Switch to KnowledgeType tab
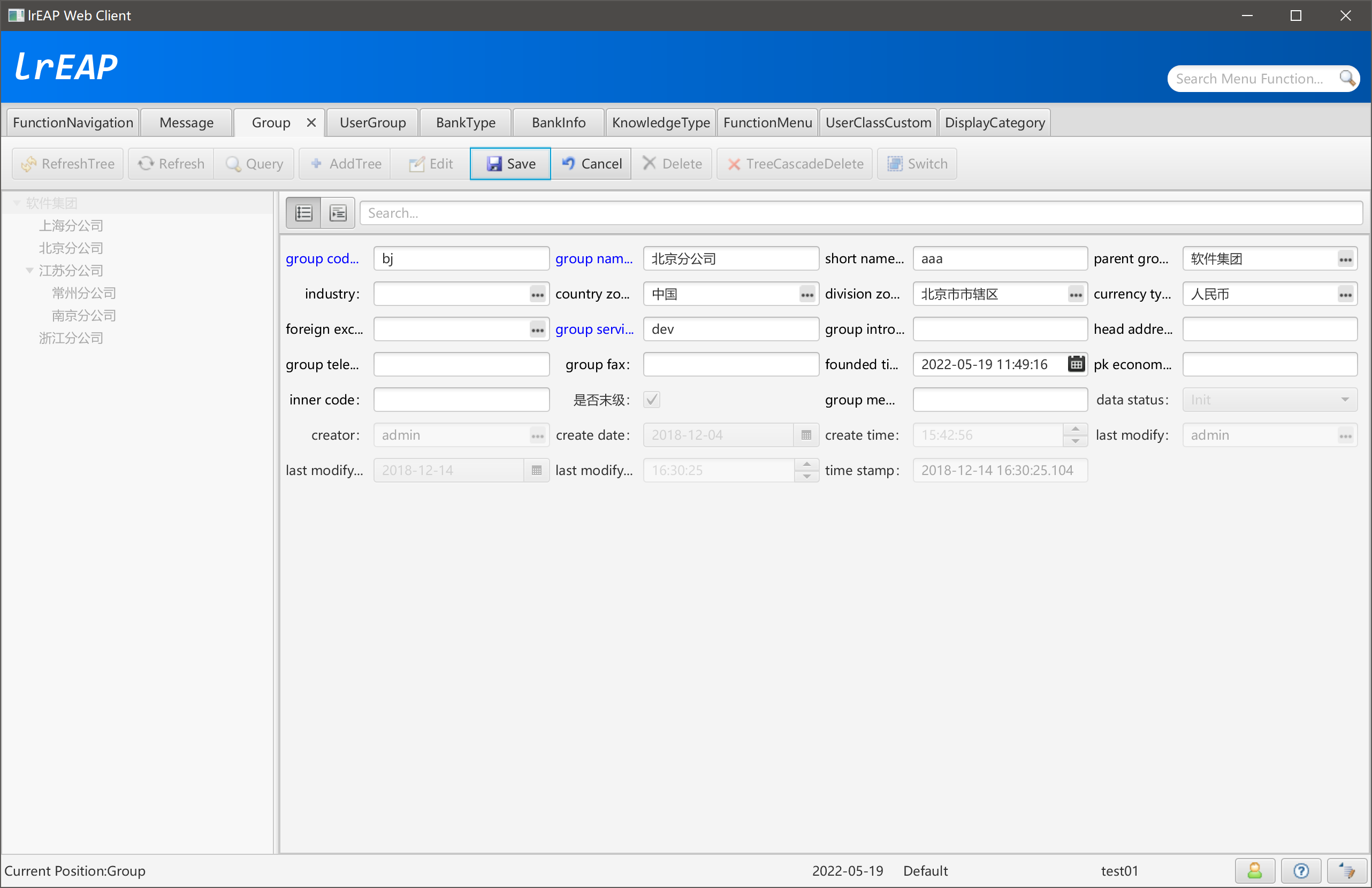Image resolution: width=1372 pixels, height=888 pixels. (x=661, y=122)
